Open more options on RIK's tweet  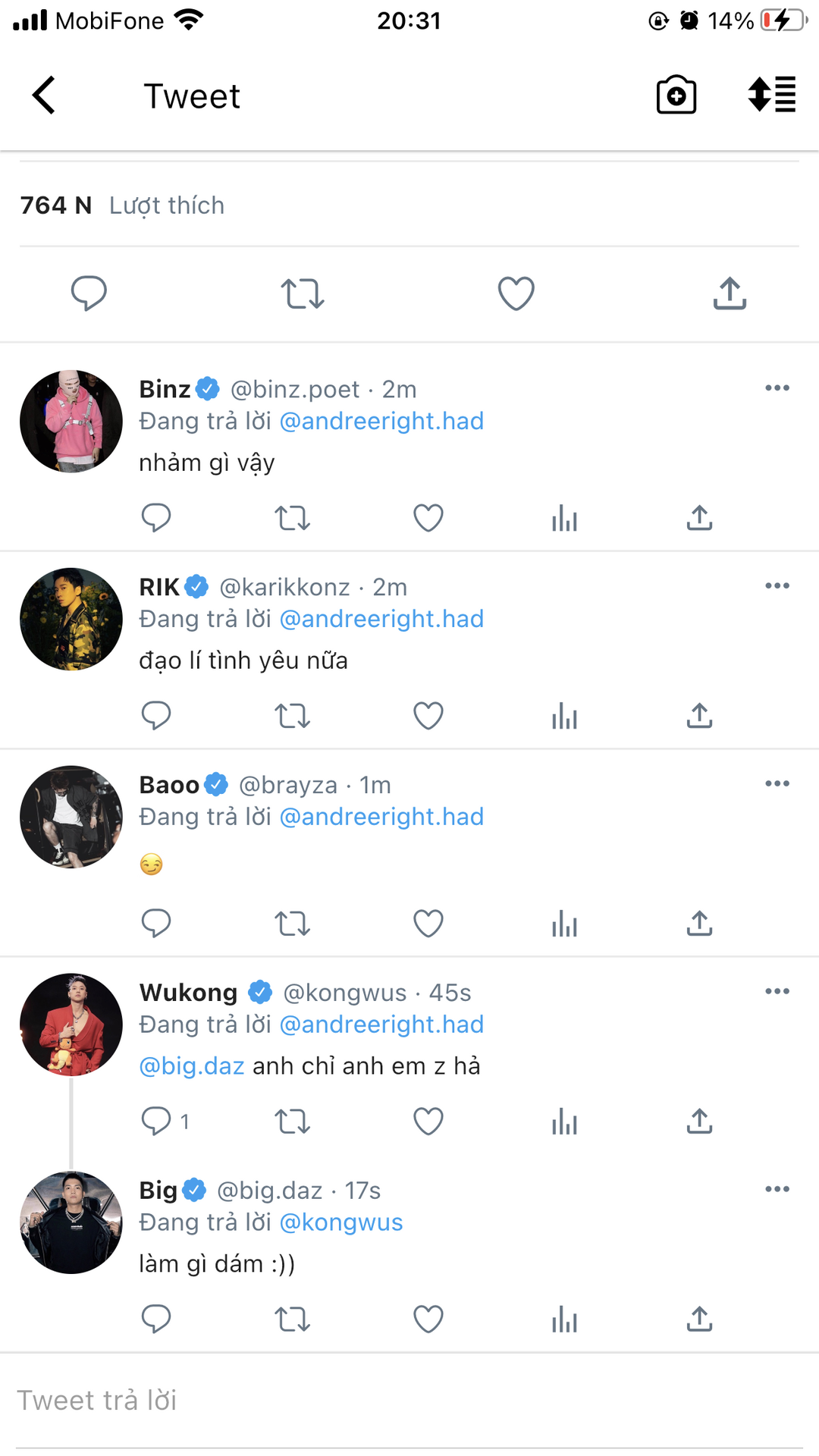point(777,586)
